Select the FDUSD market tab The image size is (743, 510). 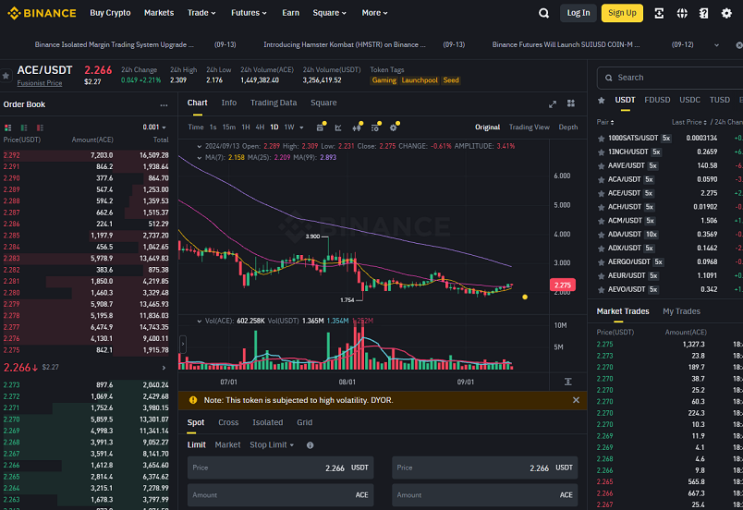[657, 100]
